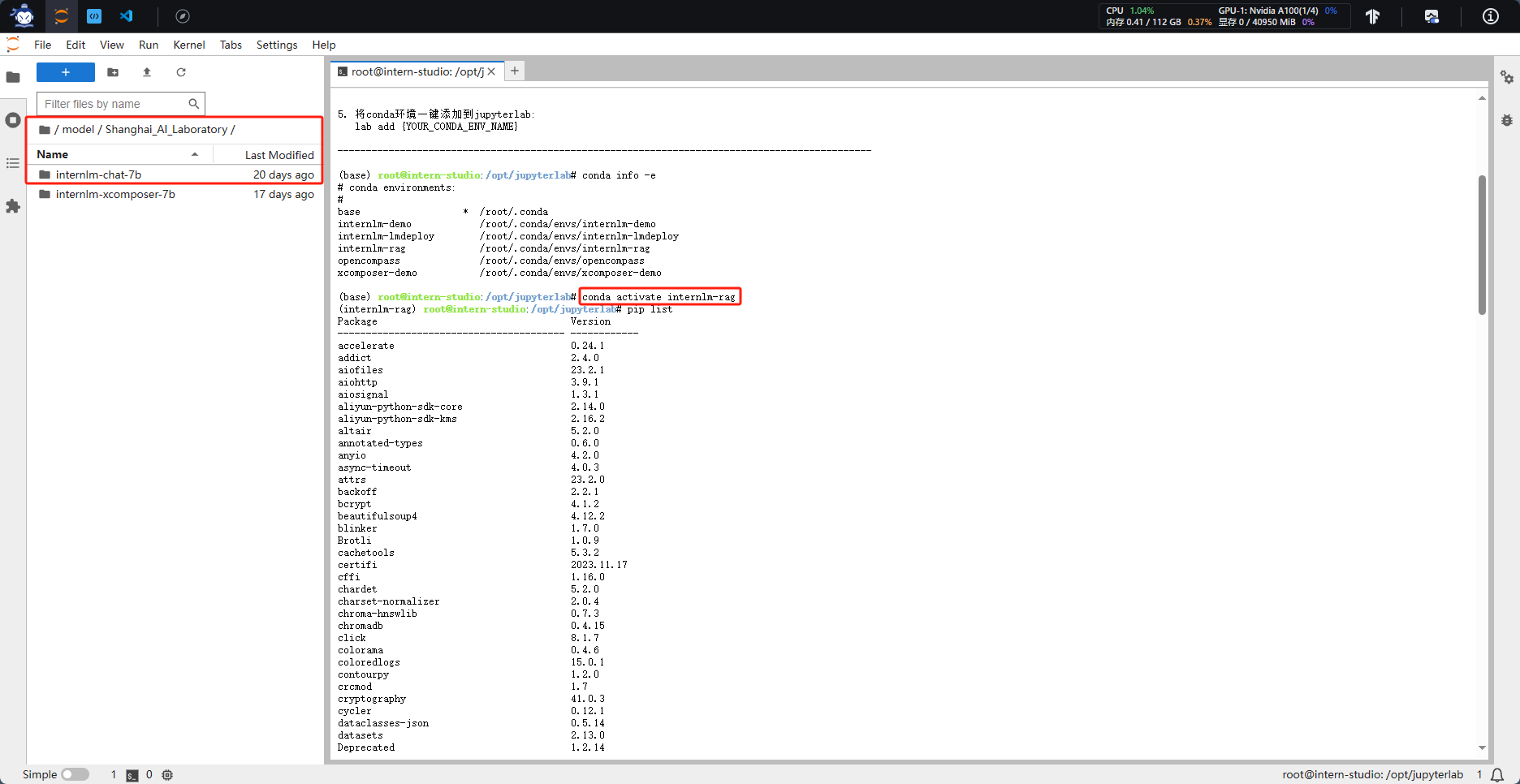Screen dimensions: 1520x784
Task: Click '20 days ago' modified date
Action: tap(283, 174)
